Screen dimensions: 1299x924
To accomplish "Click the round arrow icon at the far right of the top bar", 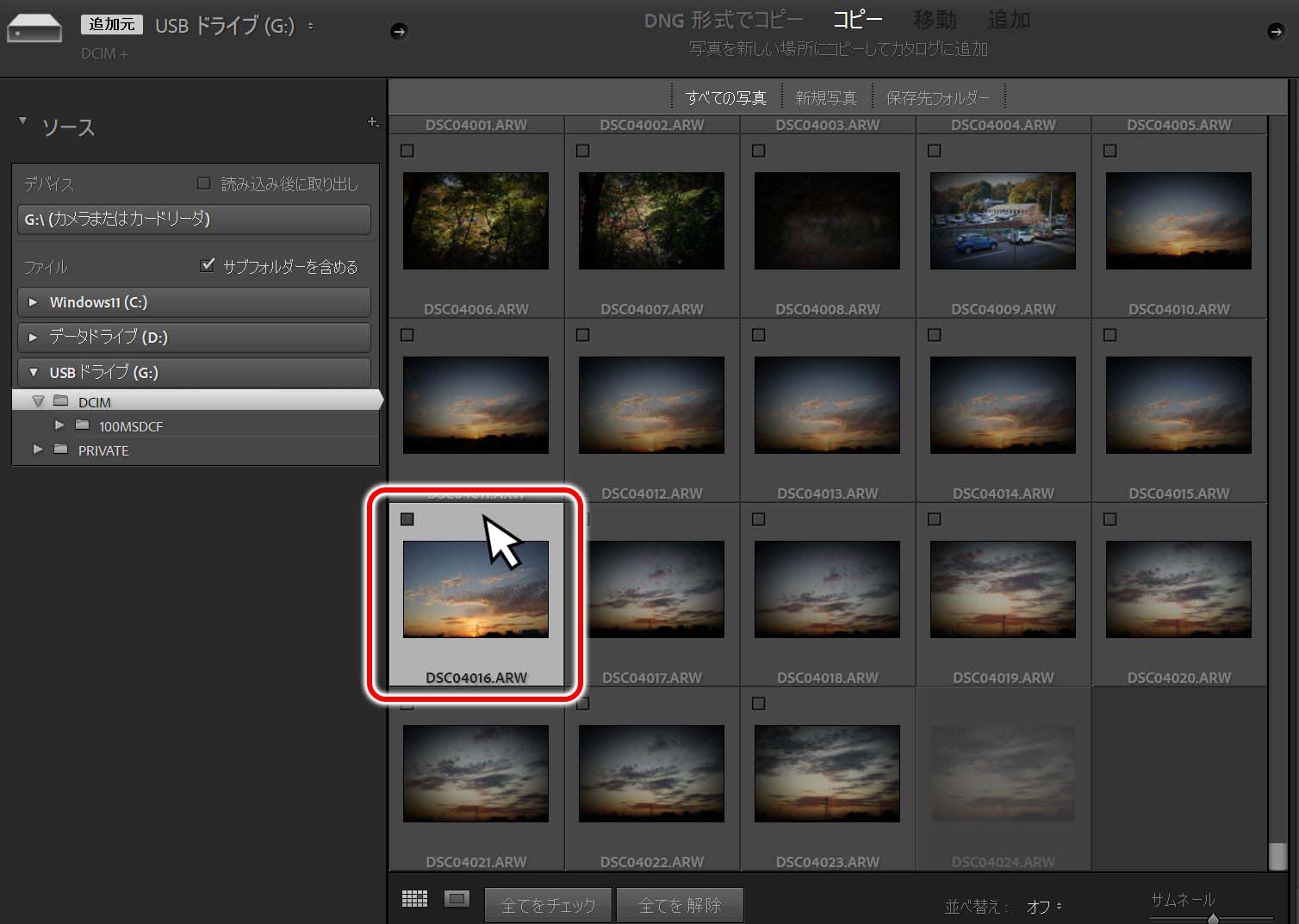I will point(1276,32).
